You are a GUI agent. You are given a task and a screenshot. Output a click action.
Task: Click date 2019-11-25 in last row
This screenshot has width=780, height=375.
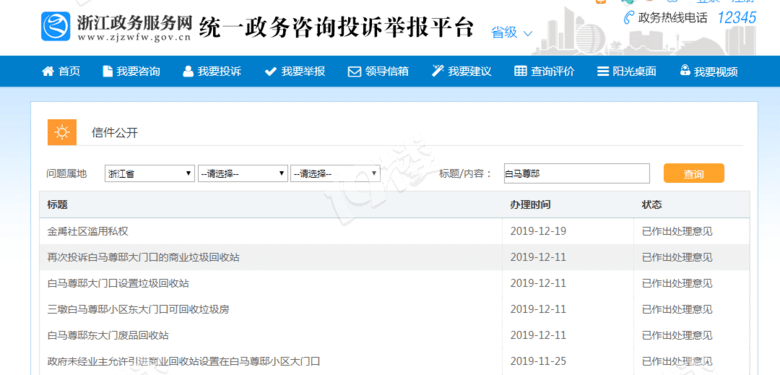coord(538,362)
